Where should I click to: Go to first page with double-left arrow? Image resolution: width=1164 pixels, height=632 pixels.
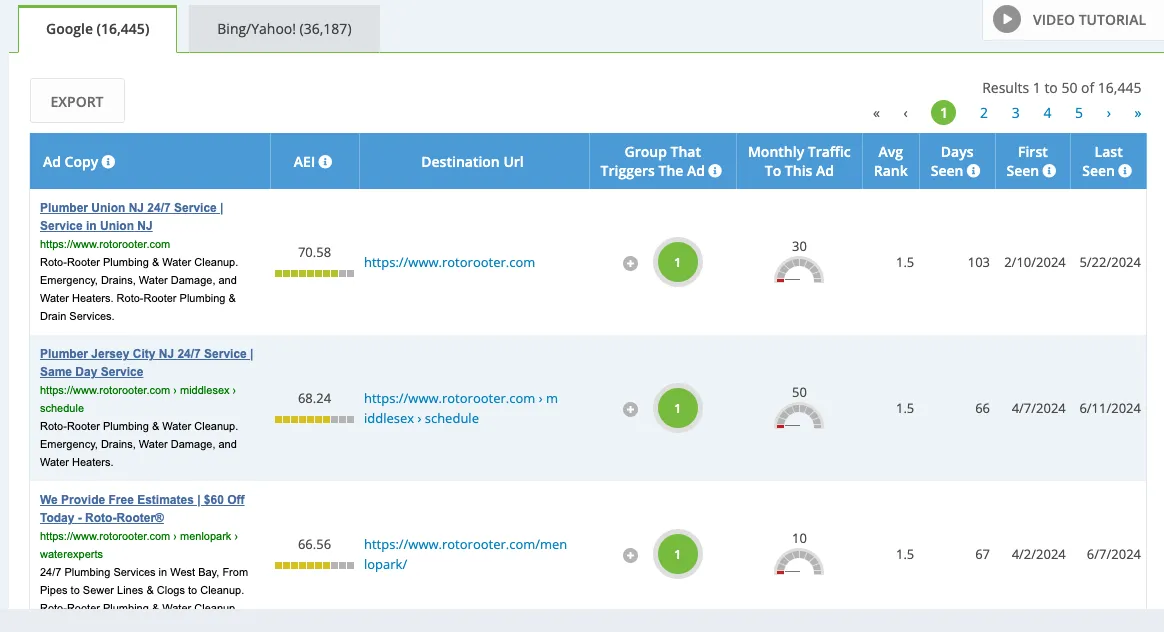pos(876,114)
